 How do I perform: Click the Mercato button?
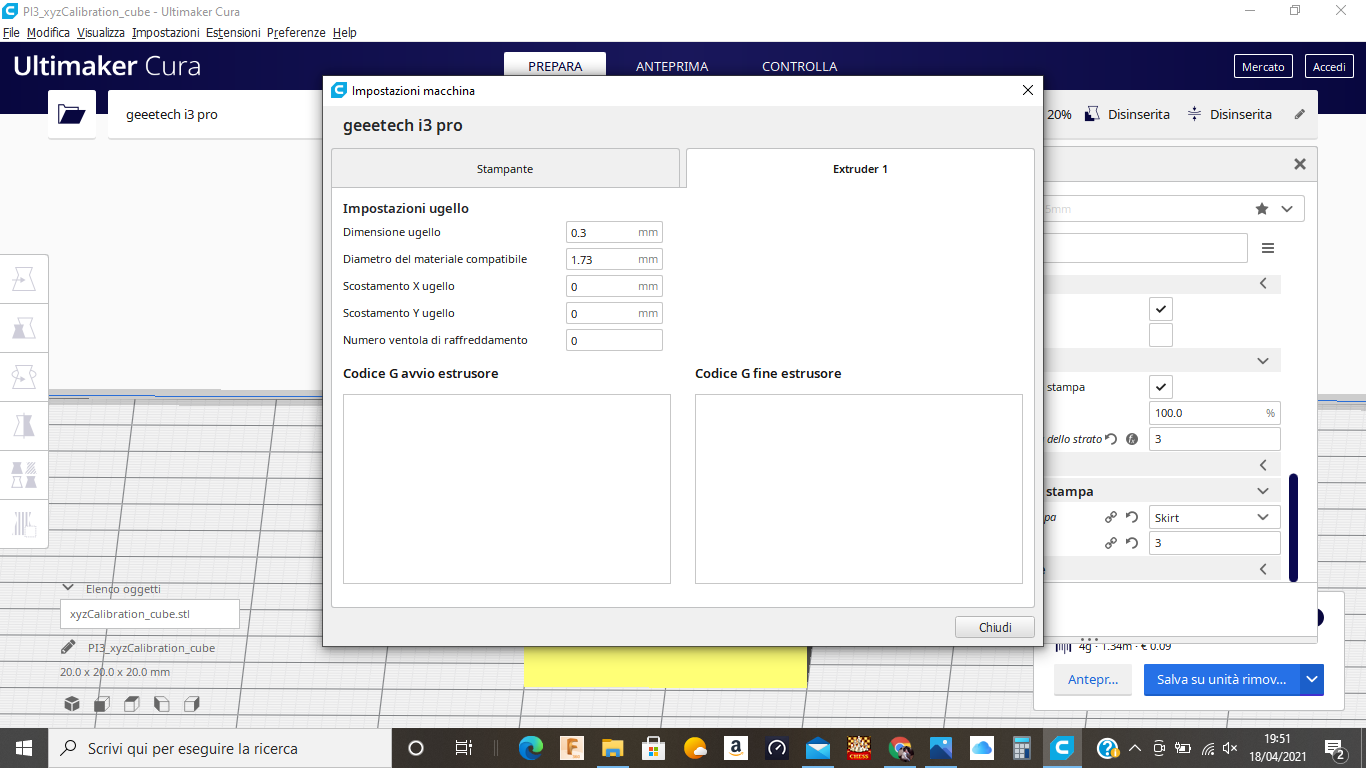click(x=1263, y=67)
